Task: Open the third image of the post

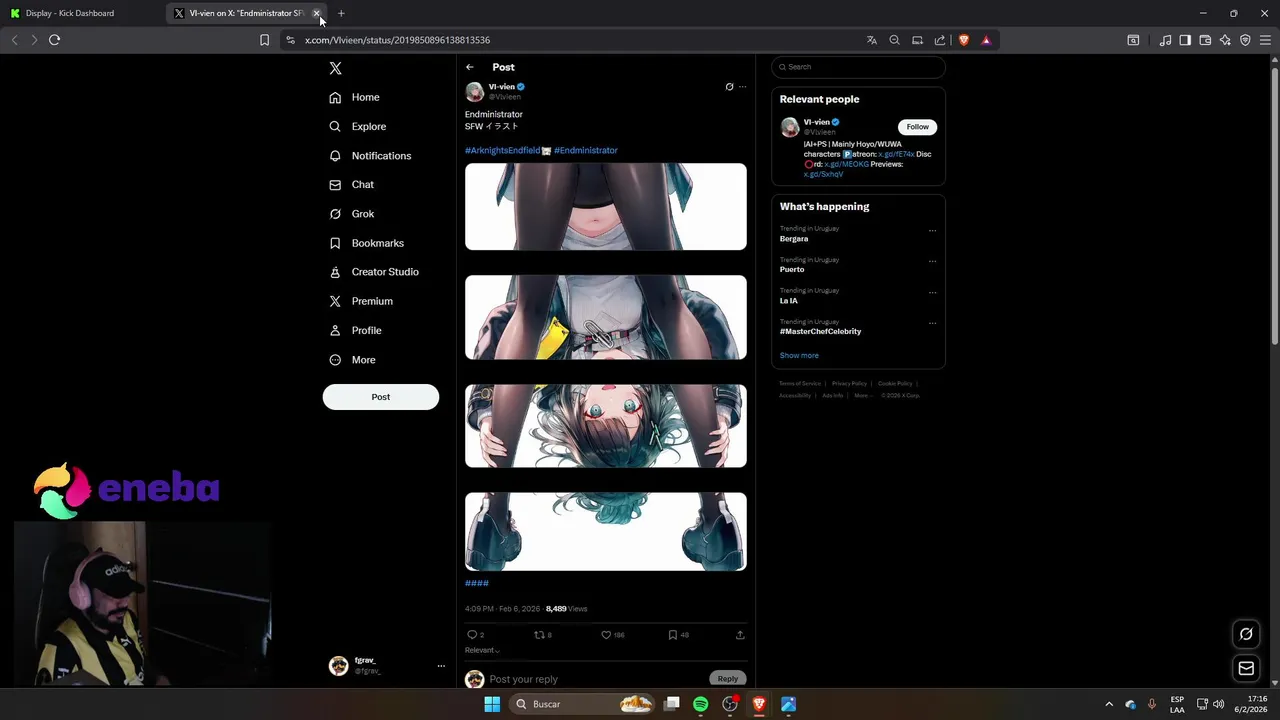Action: click(606, 426)
